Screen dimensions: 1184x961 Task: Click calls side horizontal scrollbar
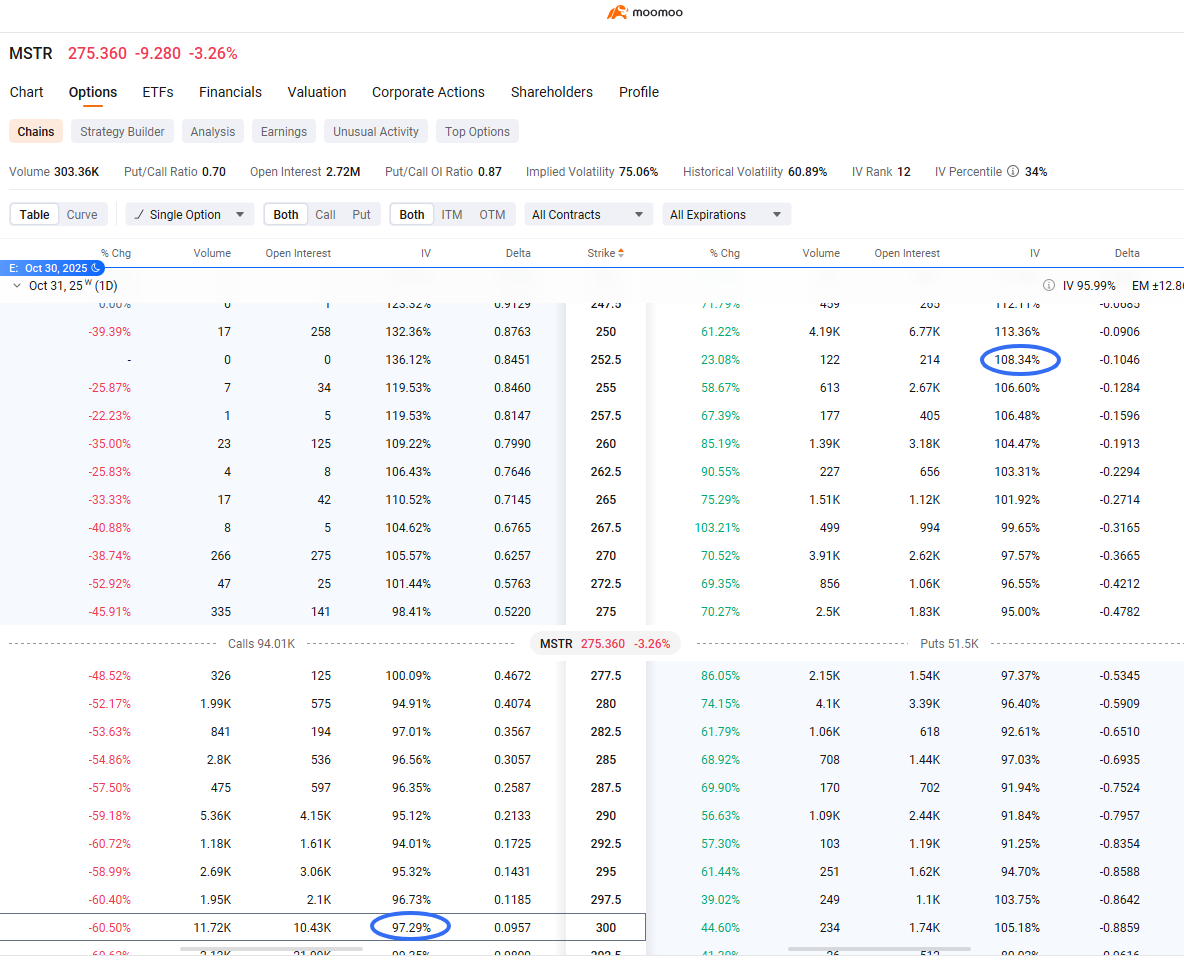[271, 949]
